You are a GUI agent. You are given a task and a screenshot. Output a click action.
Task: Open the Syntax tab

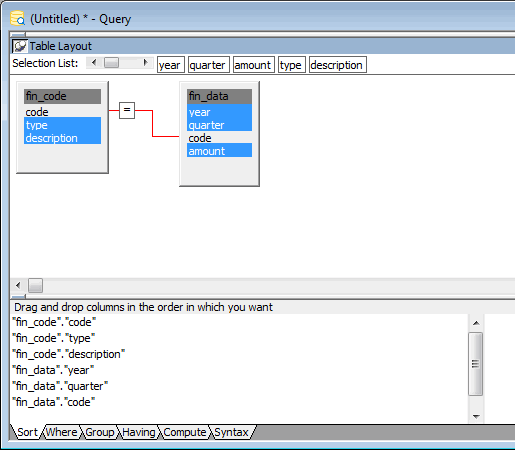(x=232, y=432)
